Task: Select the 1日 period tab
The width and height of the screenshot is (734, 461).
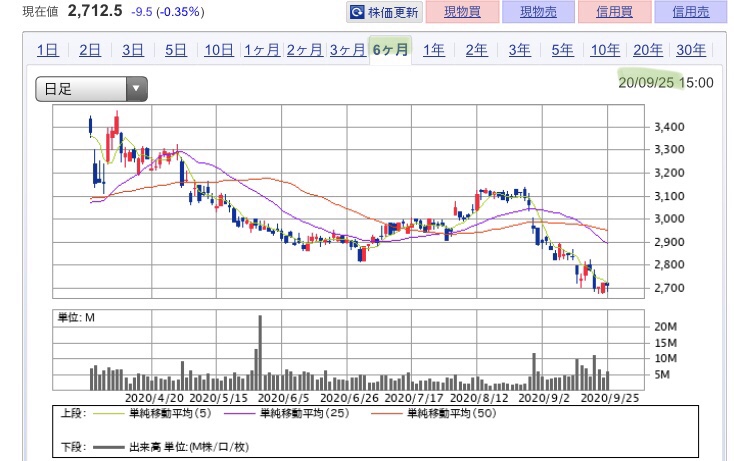Action: (47, 50)
